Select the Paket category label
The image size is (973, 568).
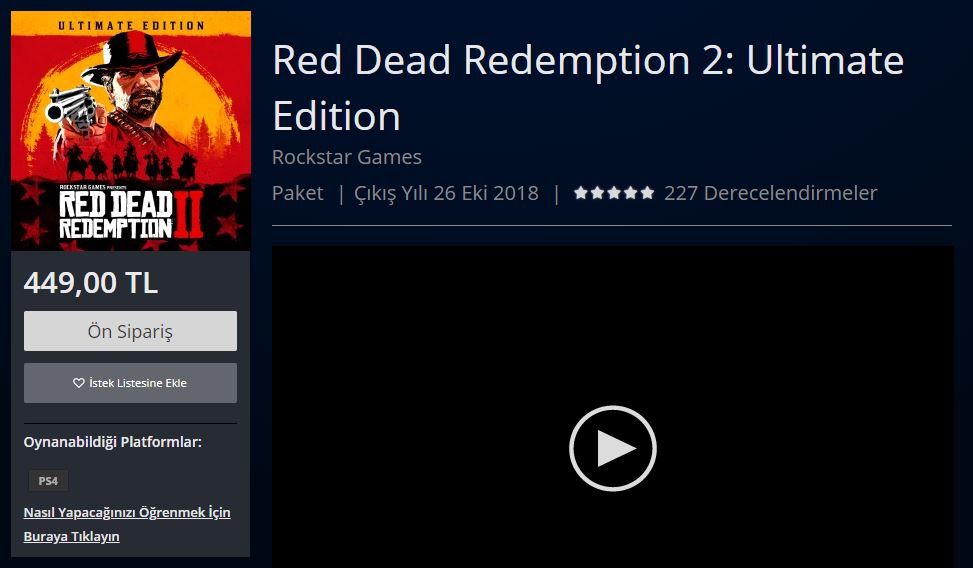pos(298,193)
